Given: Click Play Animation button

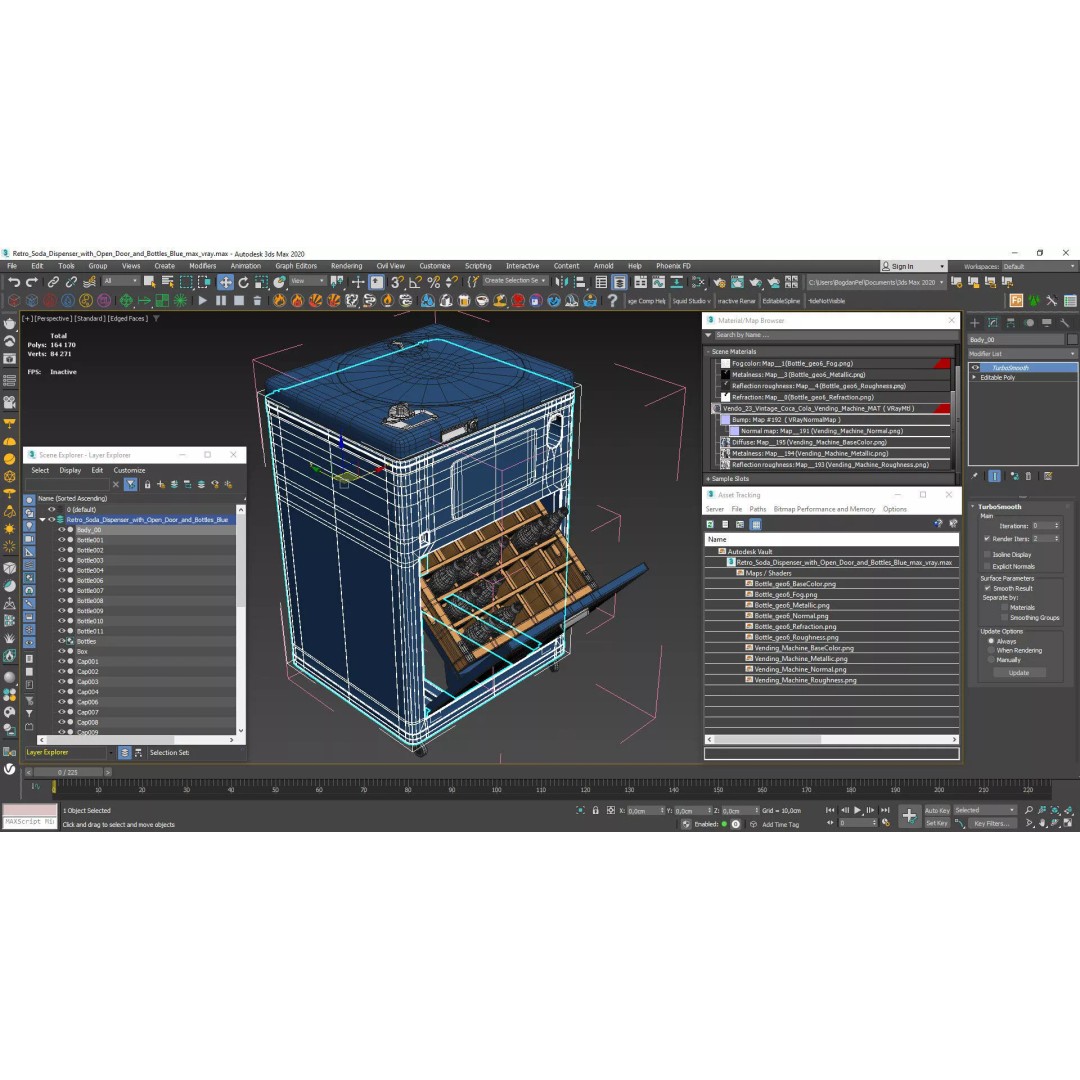Looking at the screenshot, I should point(858,811).
